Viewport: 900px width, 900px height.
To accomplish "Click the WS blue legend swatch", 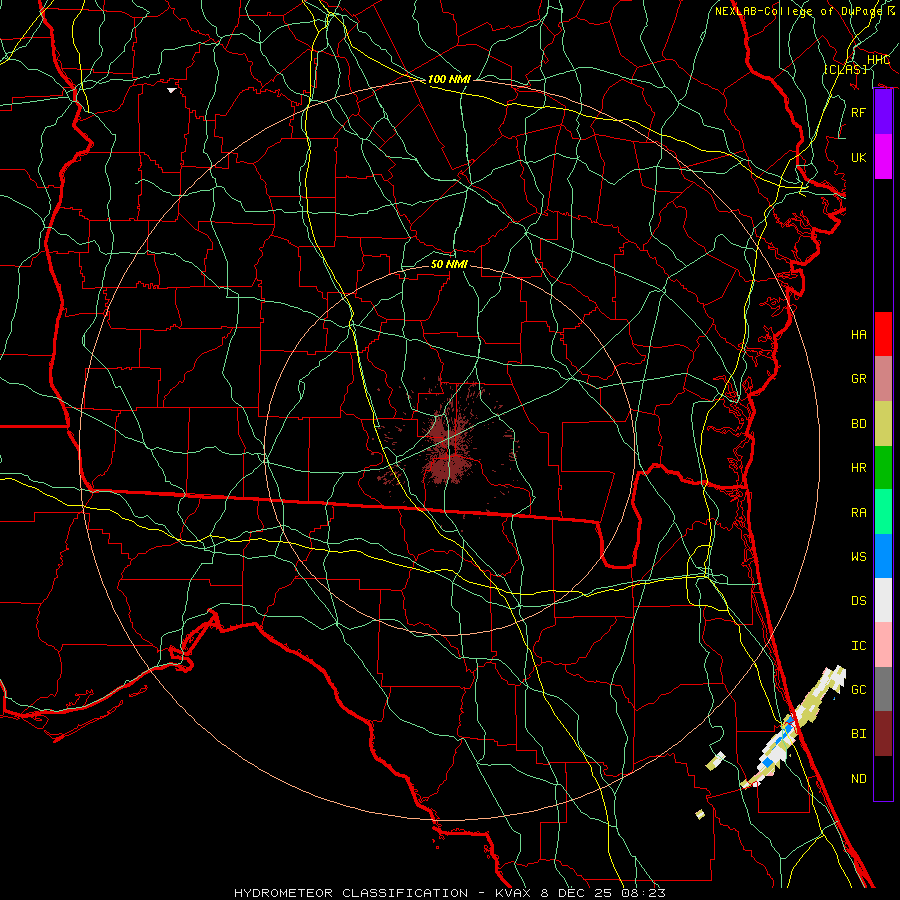I will pyautogui.click(x=883, y=556).
